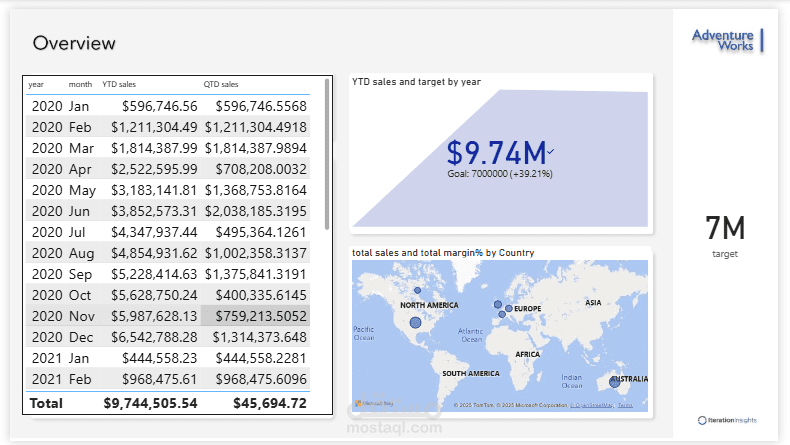
Task: Click the NORTH AMERICA label on map
Action: (429, 305)
